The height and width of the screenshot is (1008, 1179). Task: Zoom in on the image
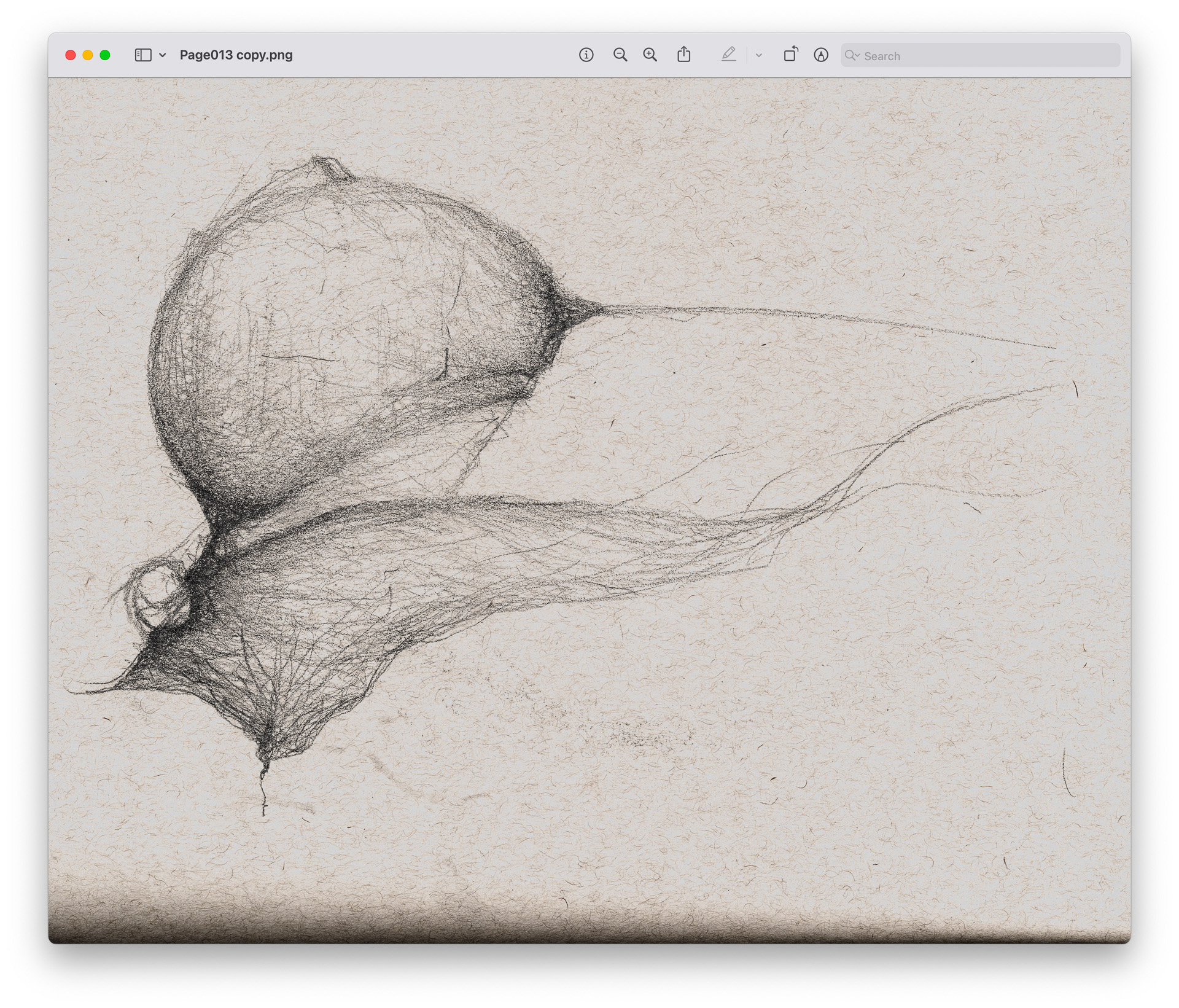[x=650, y=55]
